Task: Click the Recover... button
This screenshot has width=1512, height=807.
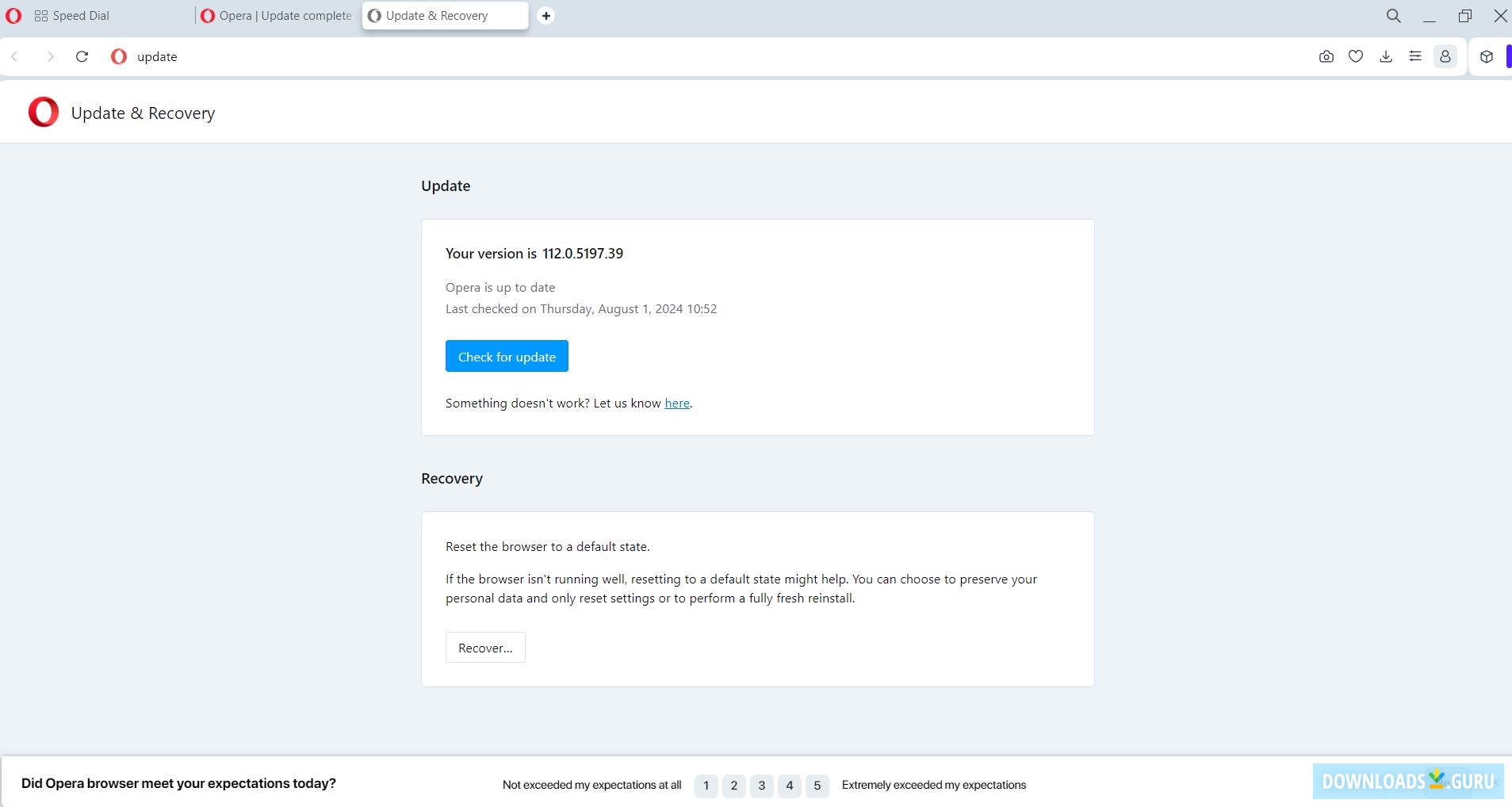Action: coord(485,648)
